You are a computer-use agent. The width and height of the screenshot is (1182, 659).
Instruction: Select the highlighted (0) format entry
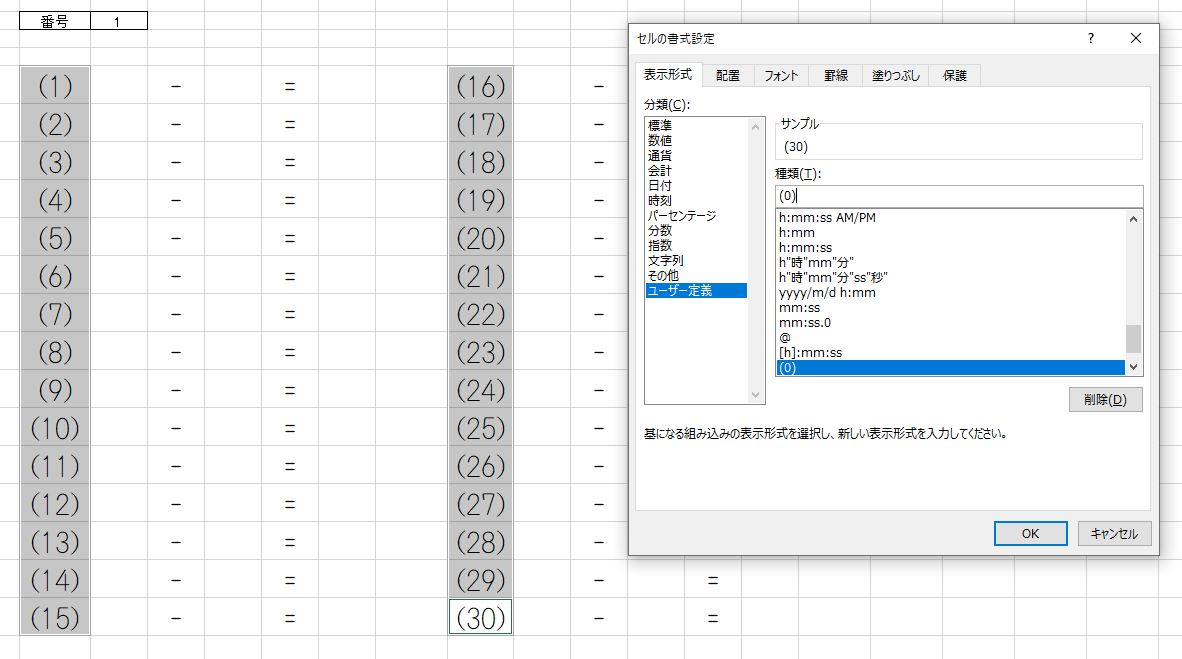(x=950, y=368)
